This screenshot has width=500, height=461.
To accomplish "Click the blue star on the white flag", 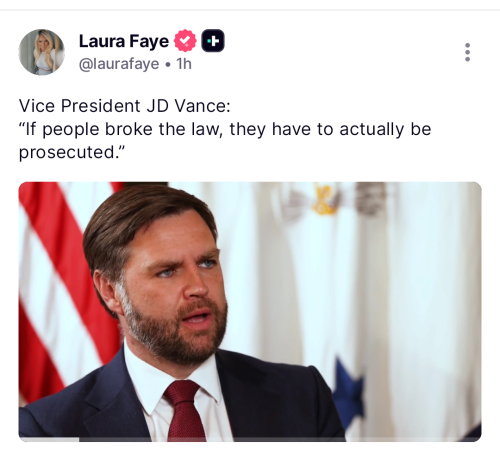I will point(347,392).
